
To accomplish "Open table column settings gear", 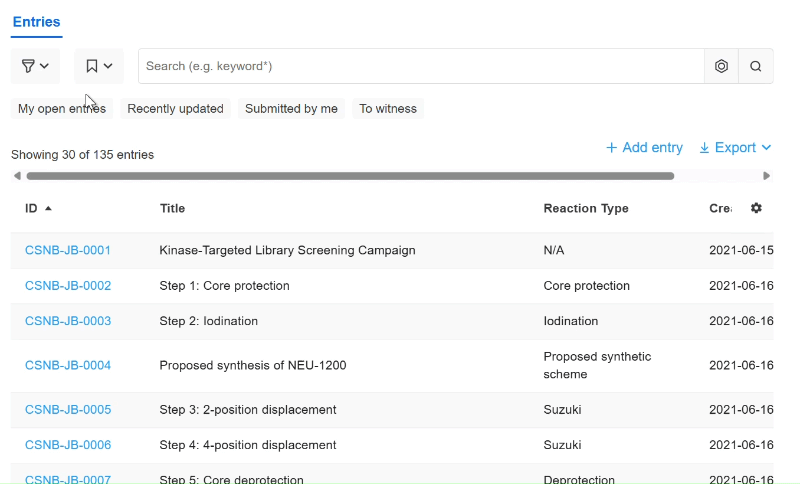I will [756, 208].
